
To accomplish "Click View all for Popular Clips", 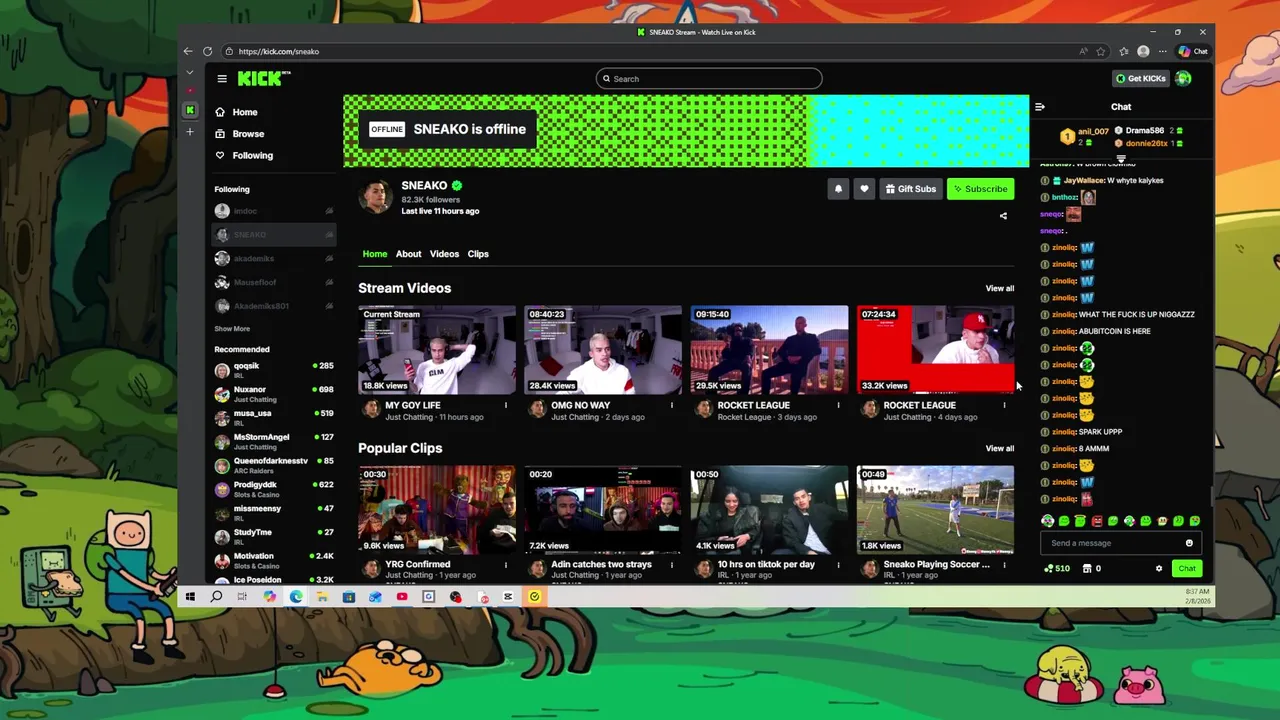I will point(1000,448).
